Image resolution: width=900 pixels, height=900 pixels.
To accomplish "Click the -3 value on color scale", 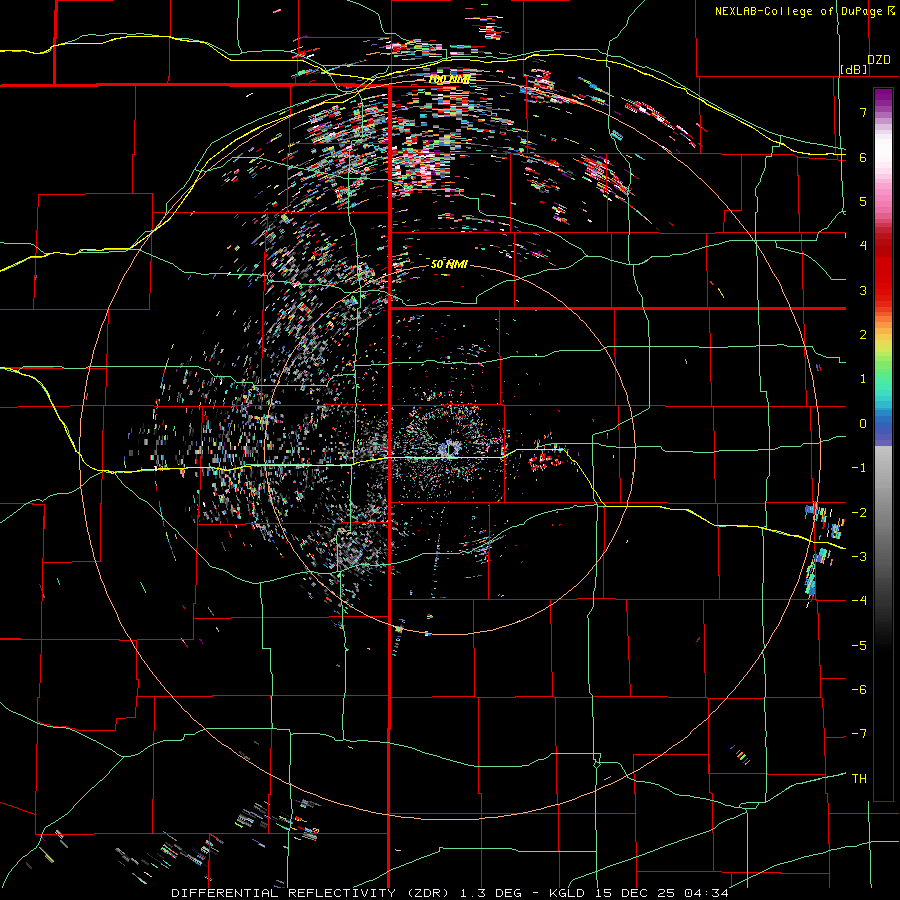I will pyautogui.click(x=859, y=557).
